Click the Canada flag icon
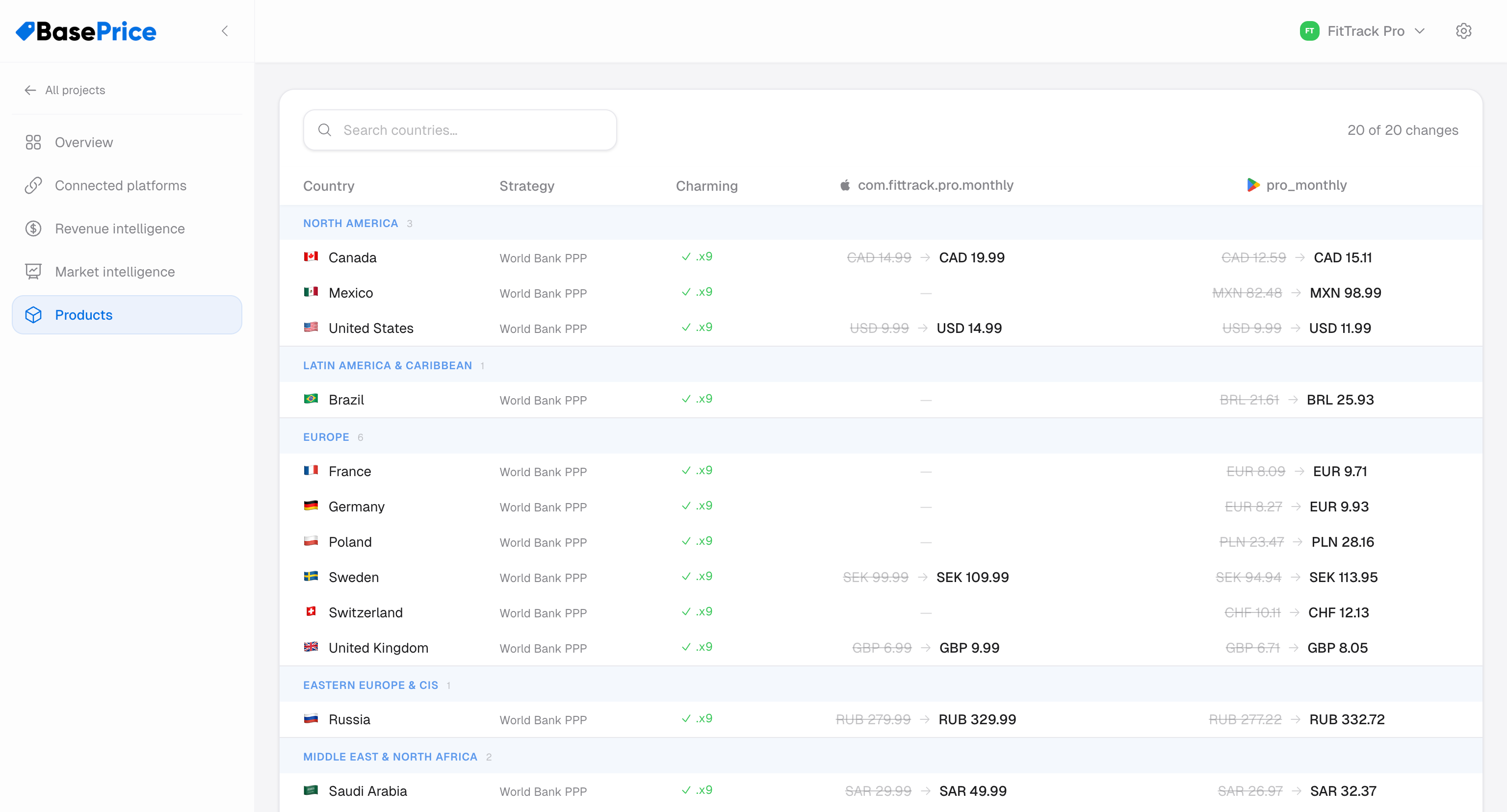 click(311, 256)
